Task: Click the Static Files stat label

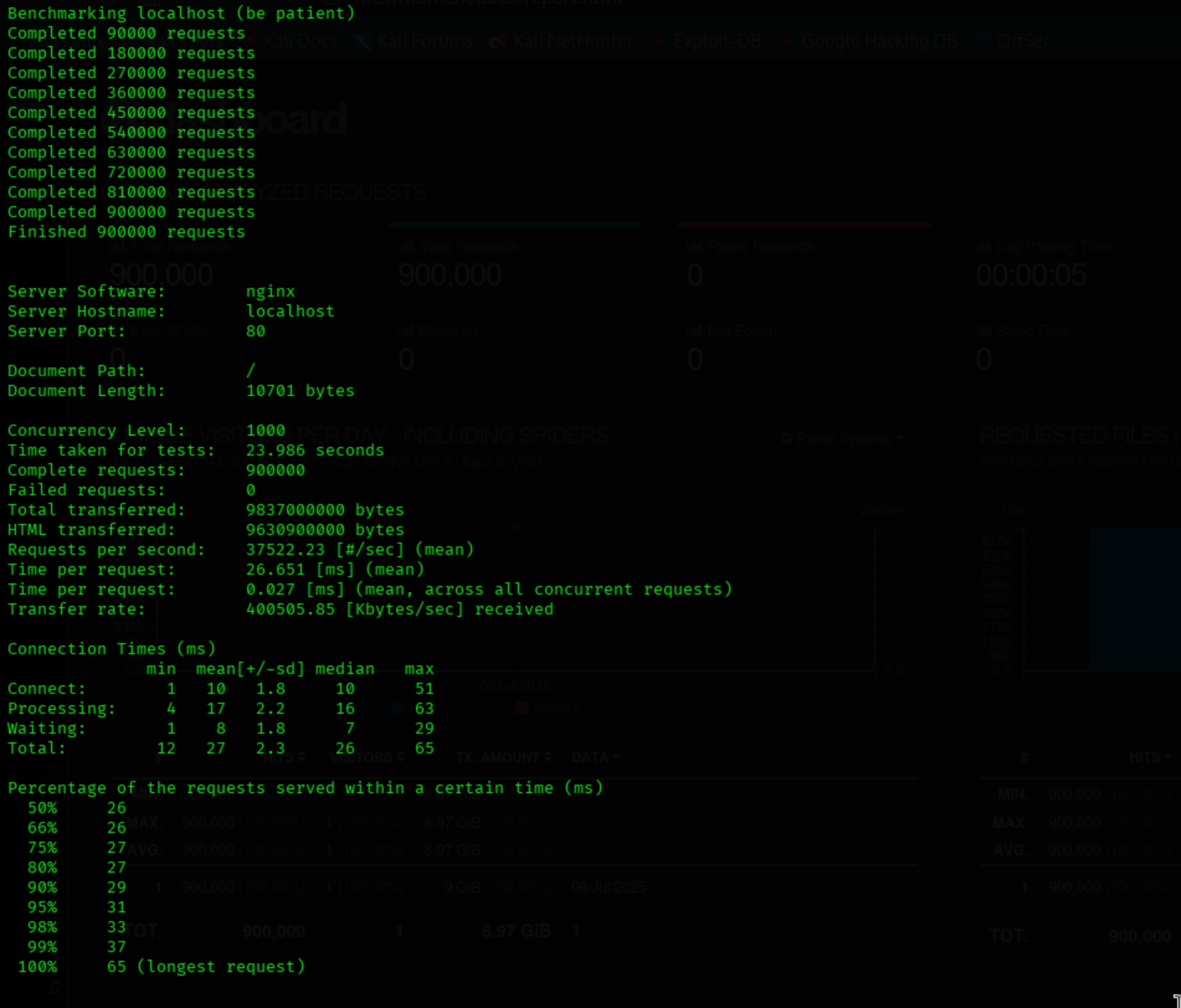Action: point(1032,331)
